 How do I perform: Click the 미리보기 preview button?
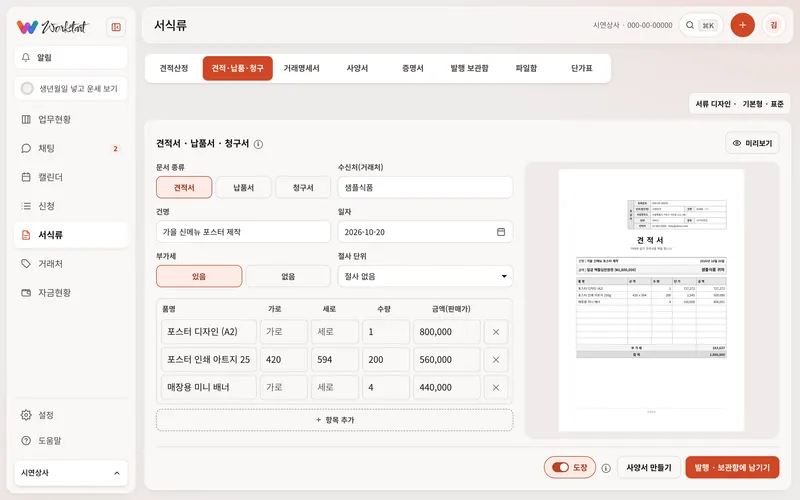[x=753, y=143]
